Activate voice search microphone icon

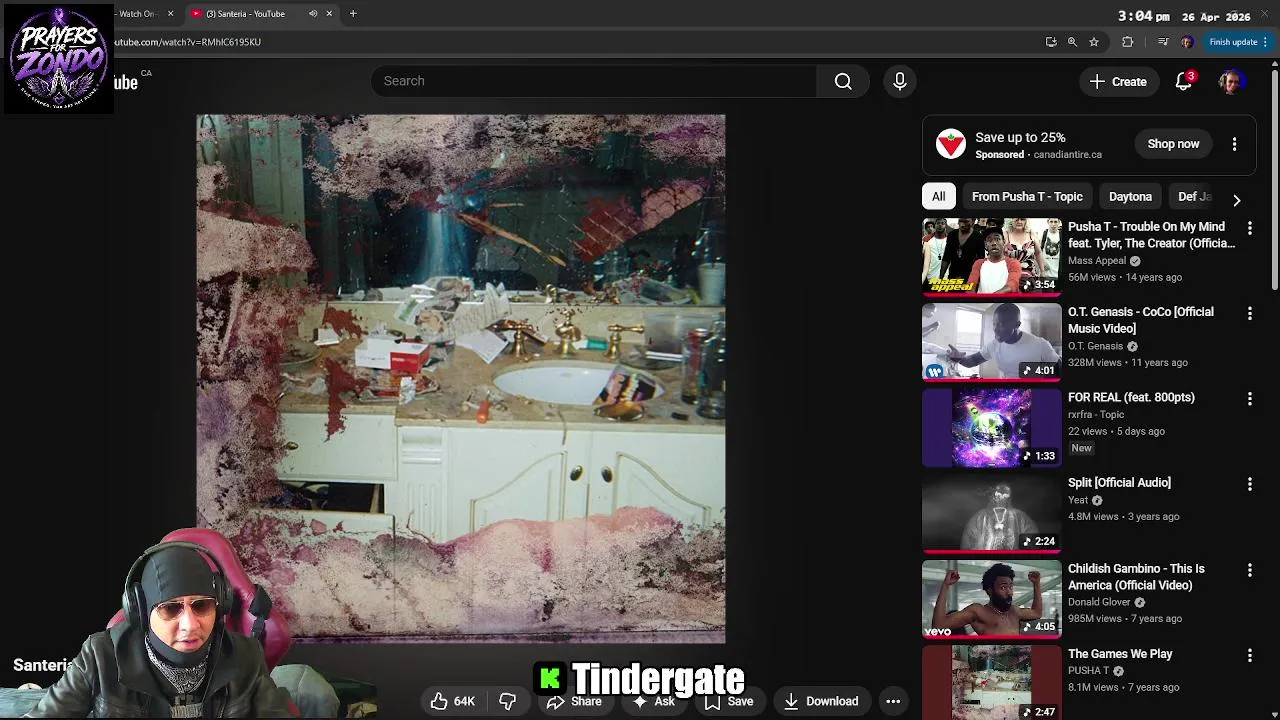pos(900,81)
